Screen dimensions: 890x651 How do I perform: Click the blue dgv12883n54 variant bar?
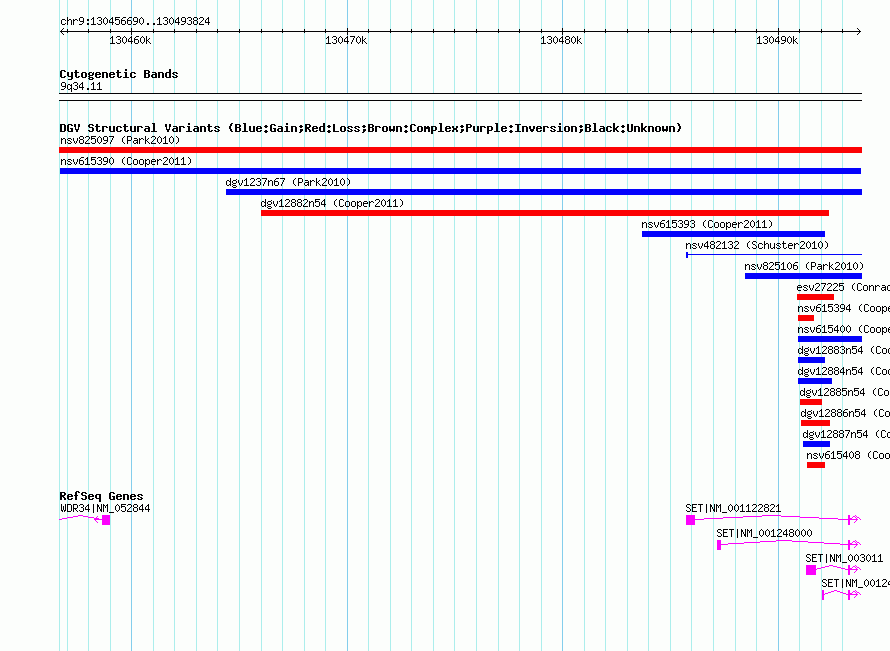tap(812, 360)
